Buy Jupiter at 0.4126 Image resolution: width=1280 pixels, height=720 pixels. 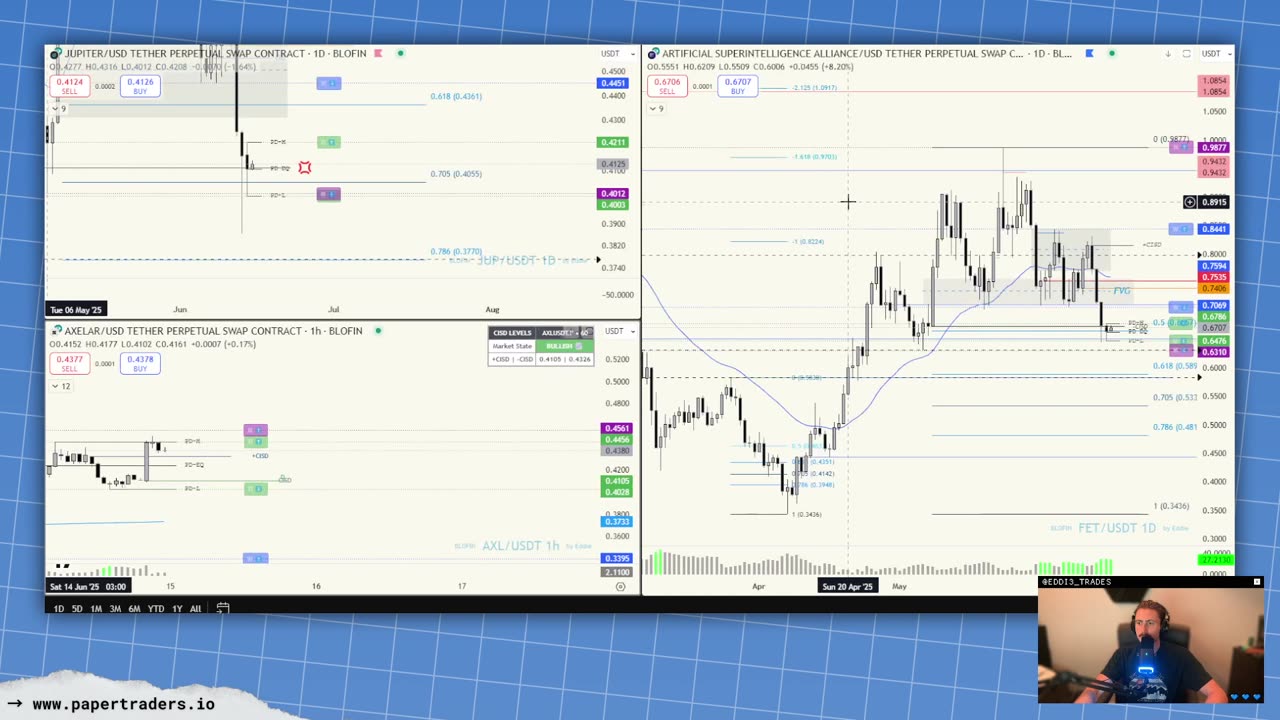coord(140,86)
